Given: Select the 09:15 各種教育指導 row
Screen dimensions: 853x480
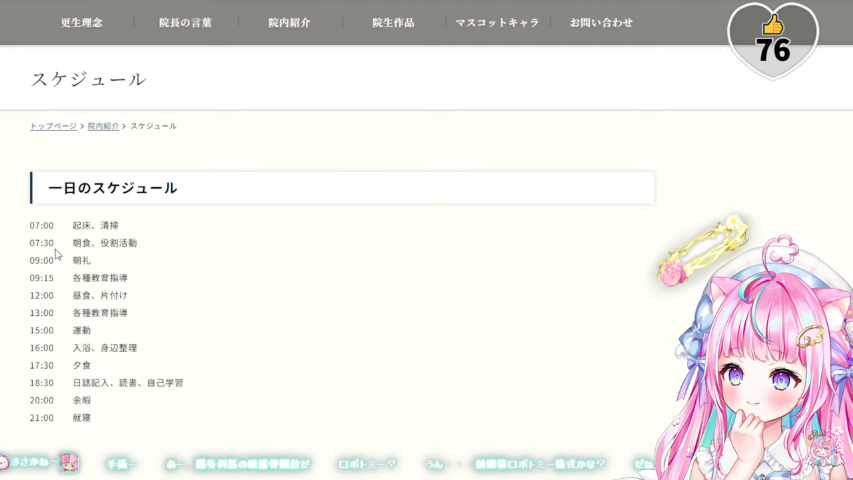Looking at the screenshot, I should pyautogui.click(x=79, y=278).
